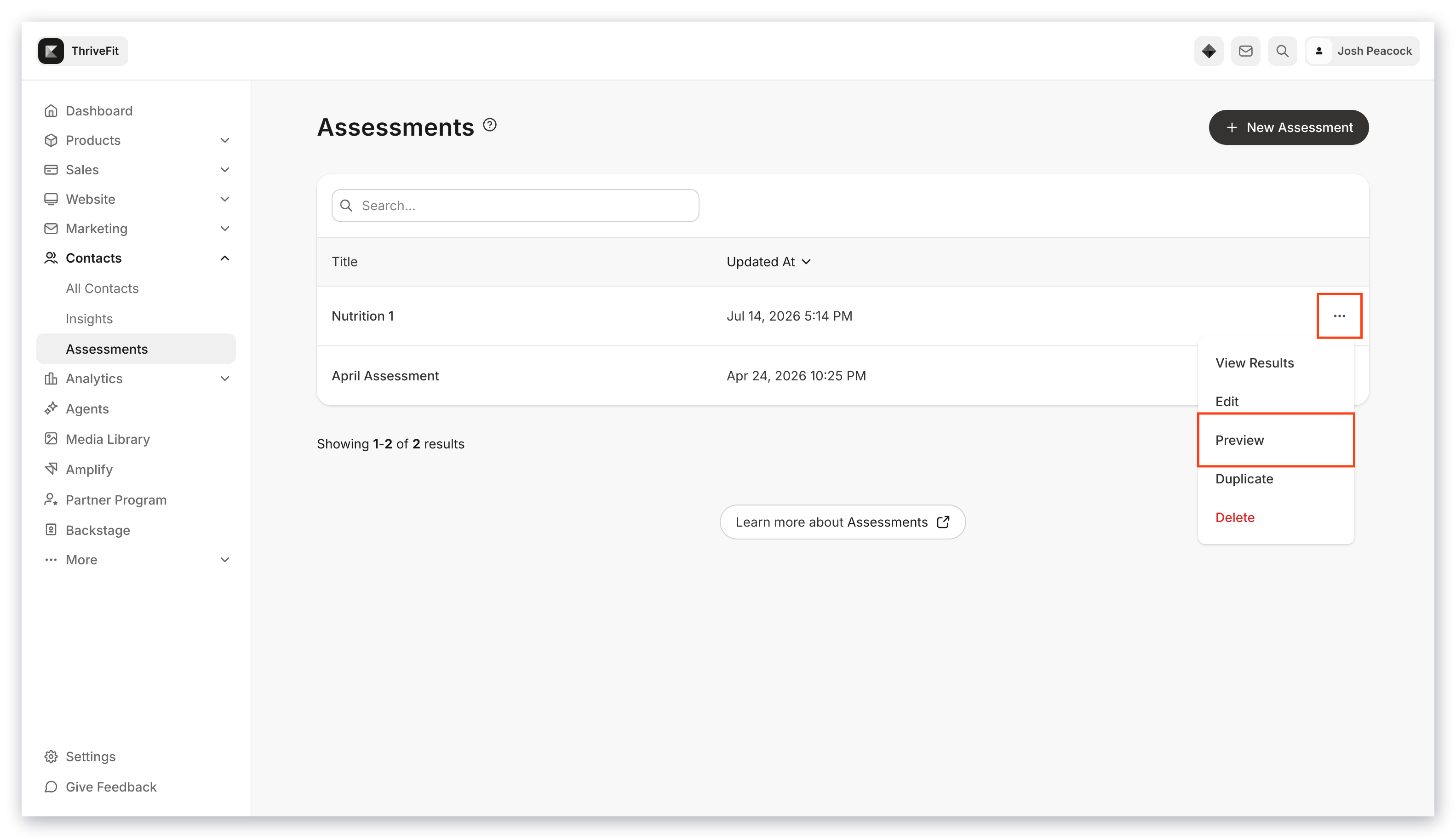The width and height of the screenshot is (1456, 838).
Task: Open the mail inbox icon in header
Action: [x=1245, y=51]
